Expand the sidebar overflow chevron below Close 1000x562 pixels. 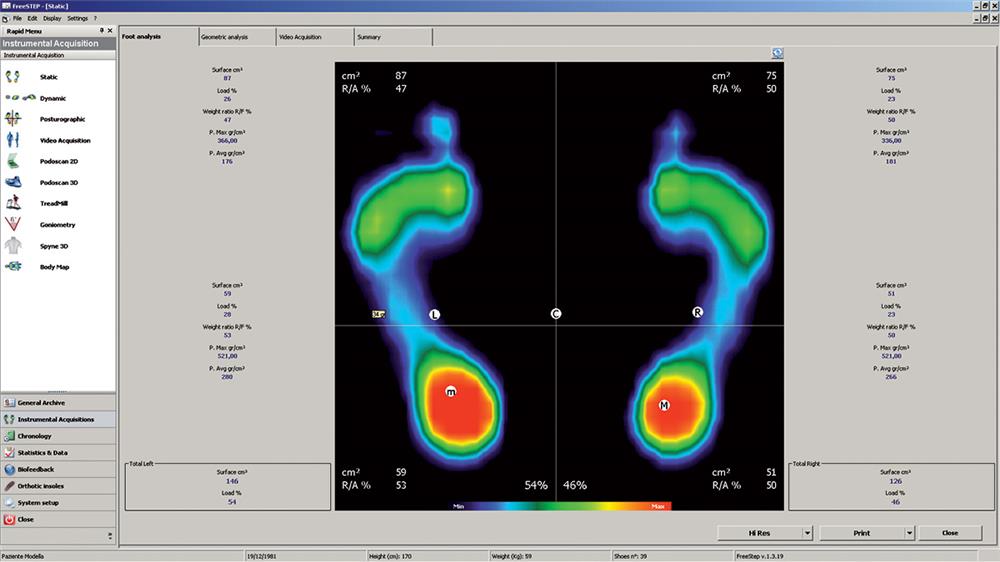click(110, 537)
